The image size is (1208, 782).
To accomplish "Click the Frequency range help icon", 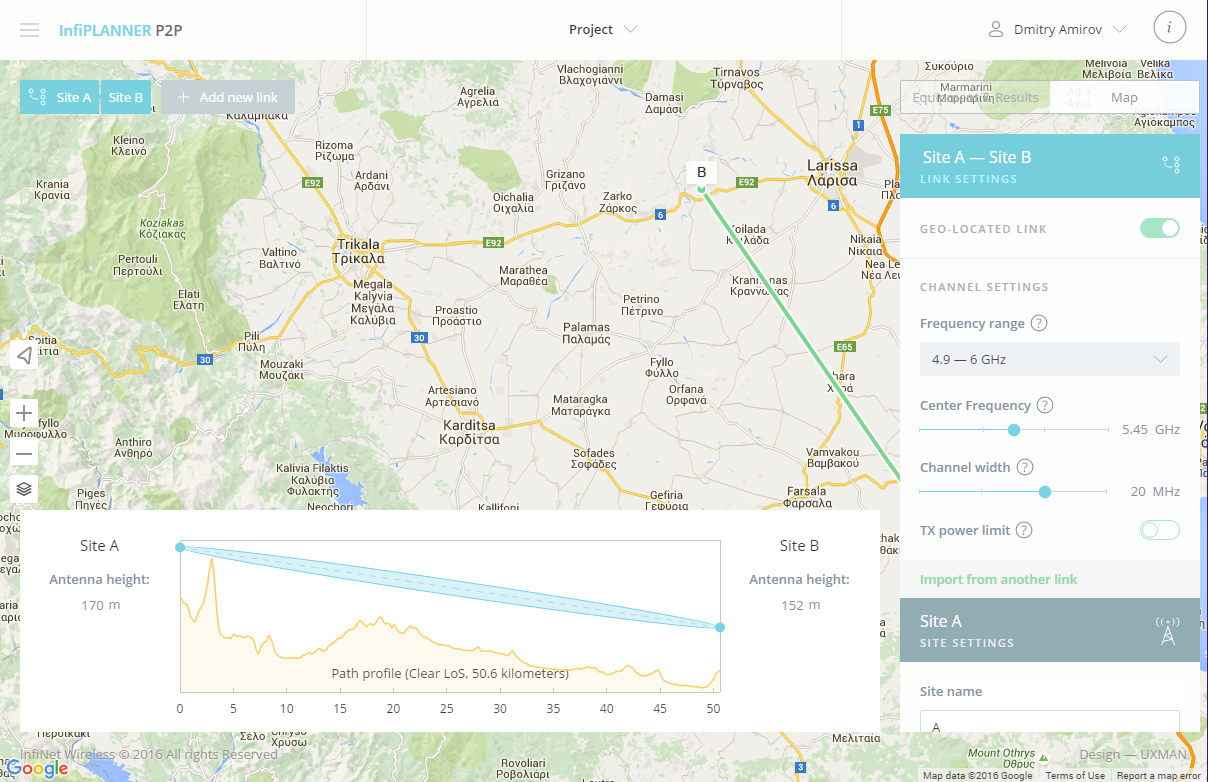I will coord(1039,324).
